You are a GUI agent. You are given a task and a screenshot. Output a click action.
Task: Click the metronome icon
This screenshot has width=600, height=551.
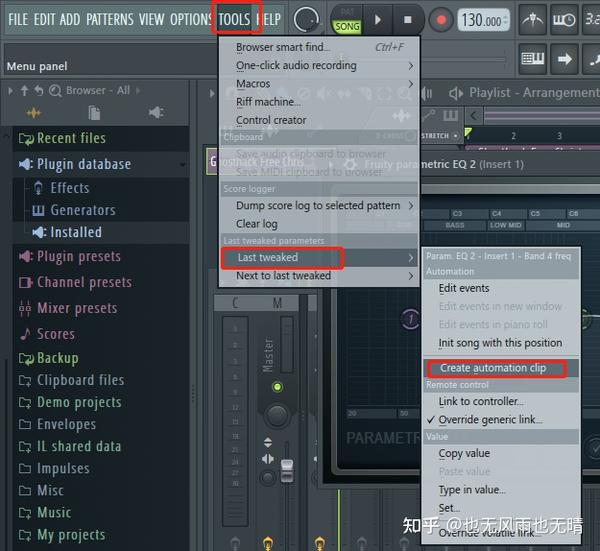tap(532, 20)
